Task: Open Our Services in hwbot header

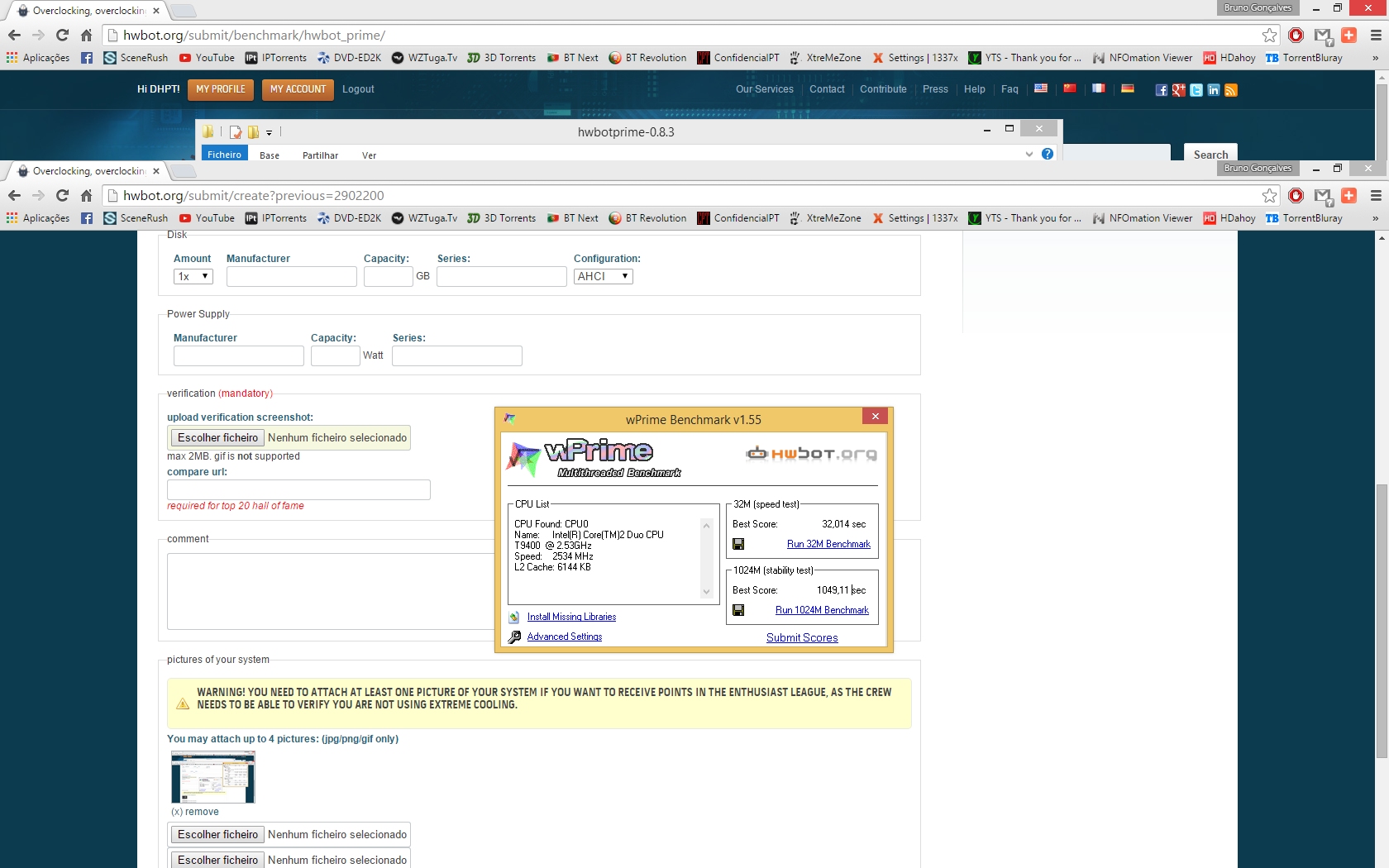Action: [765, 89]
